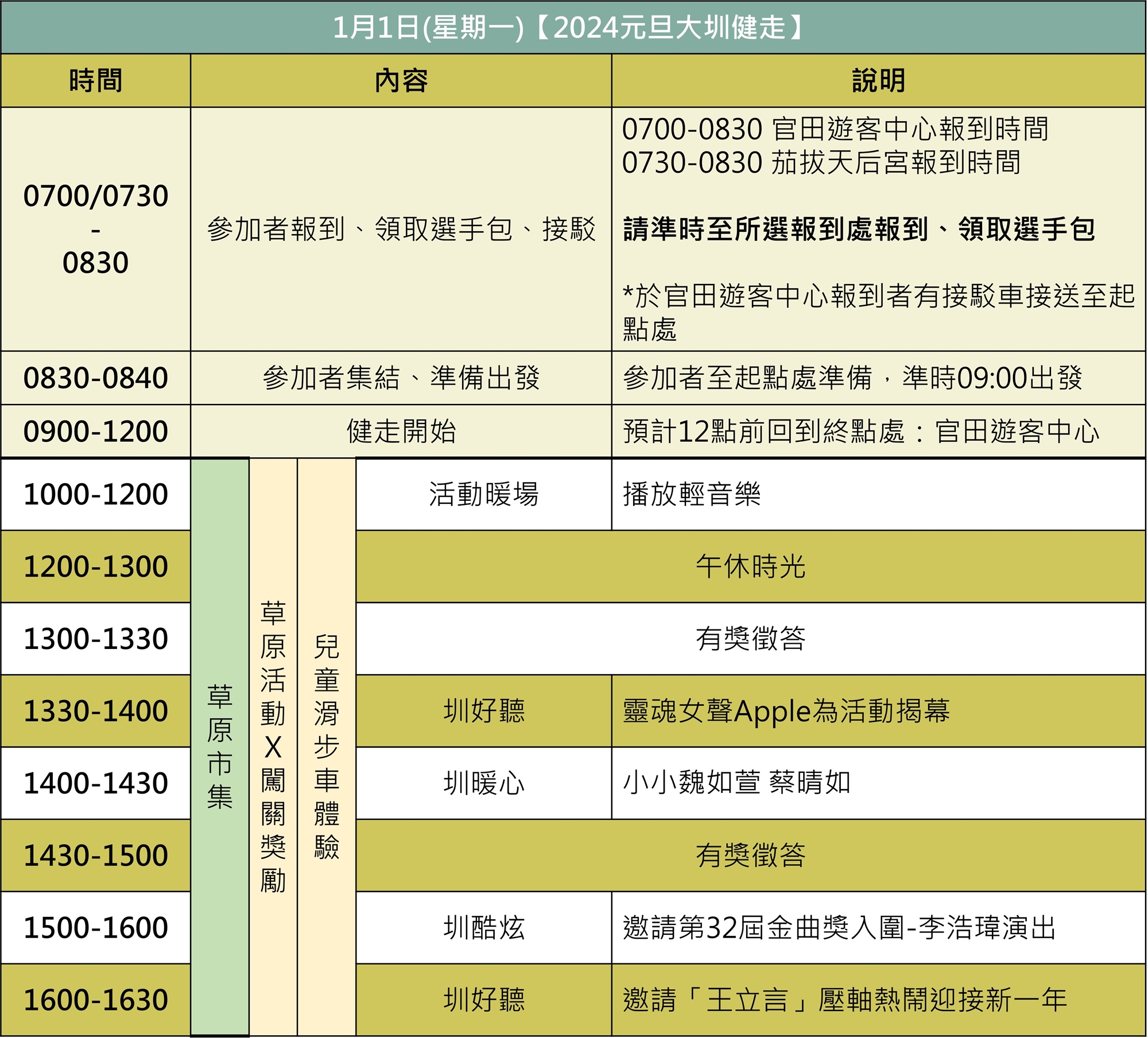
Task: Click the 說明 column header
Action: click(x=878, y=80)
